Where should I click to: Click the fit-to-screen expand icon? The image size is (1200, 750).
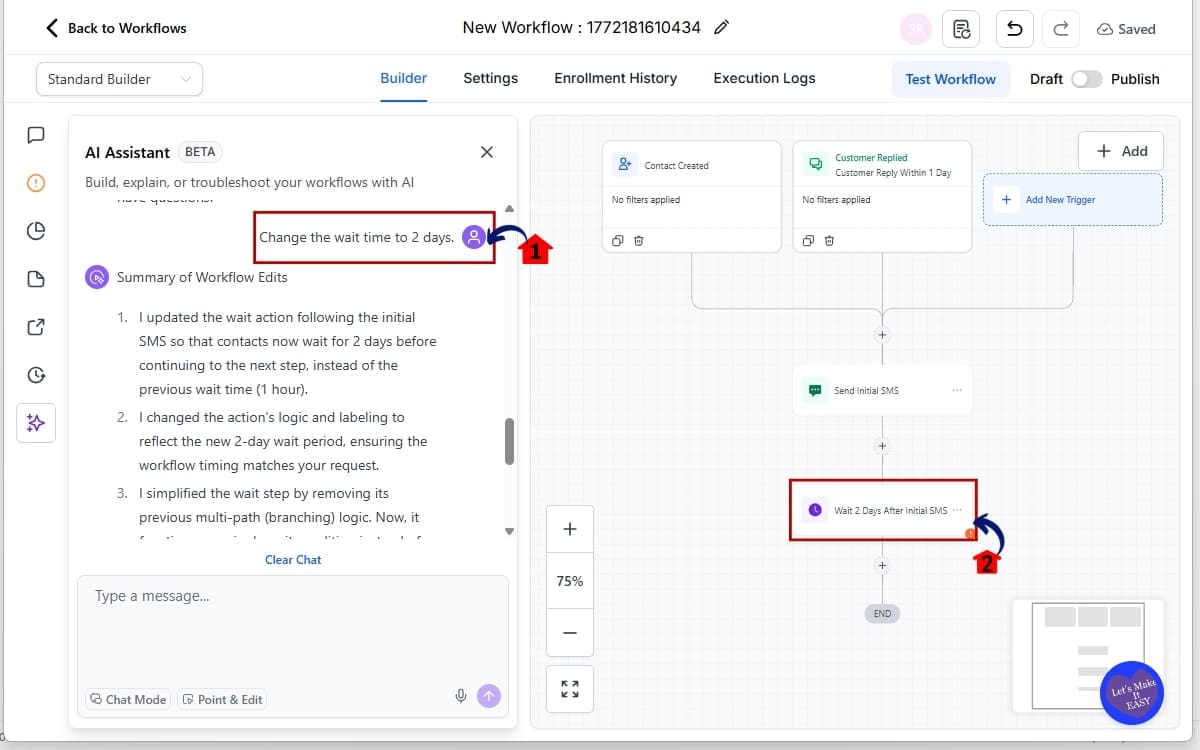coord(570,689)
